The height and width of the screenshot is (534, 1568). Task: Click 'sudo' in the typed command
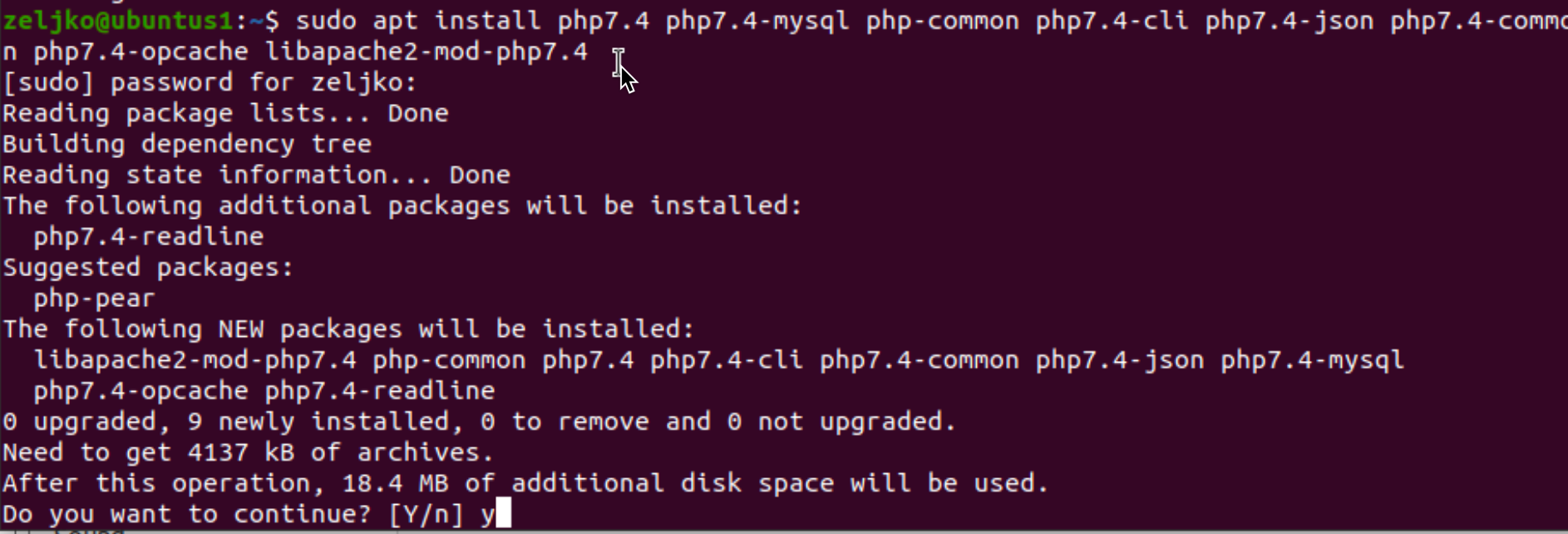click(326, 20)
